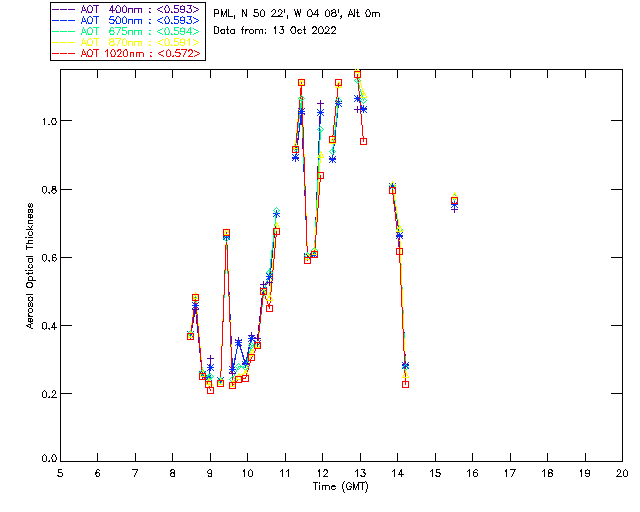Click the first data point near 8.5 GMT
The image size is (640, 512).
(x=190, y=336)
